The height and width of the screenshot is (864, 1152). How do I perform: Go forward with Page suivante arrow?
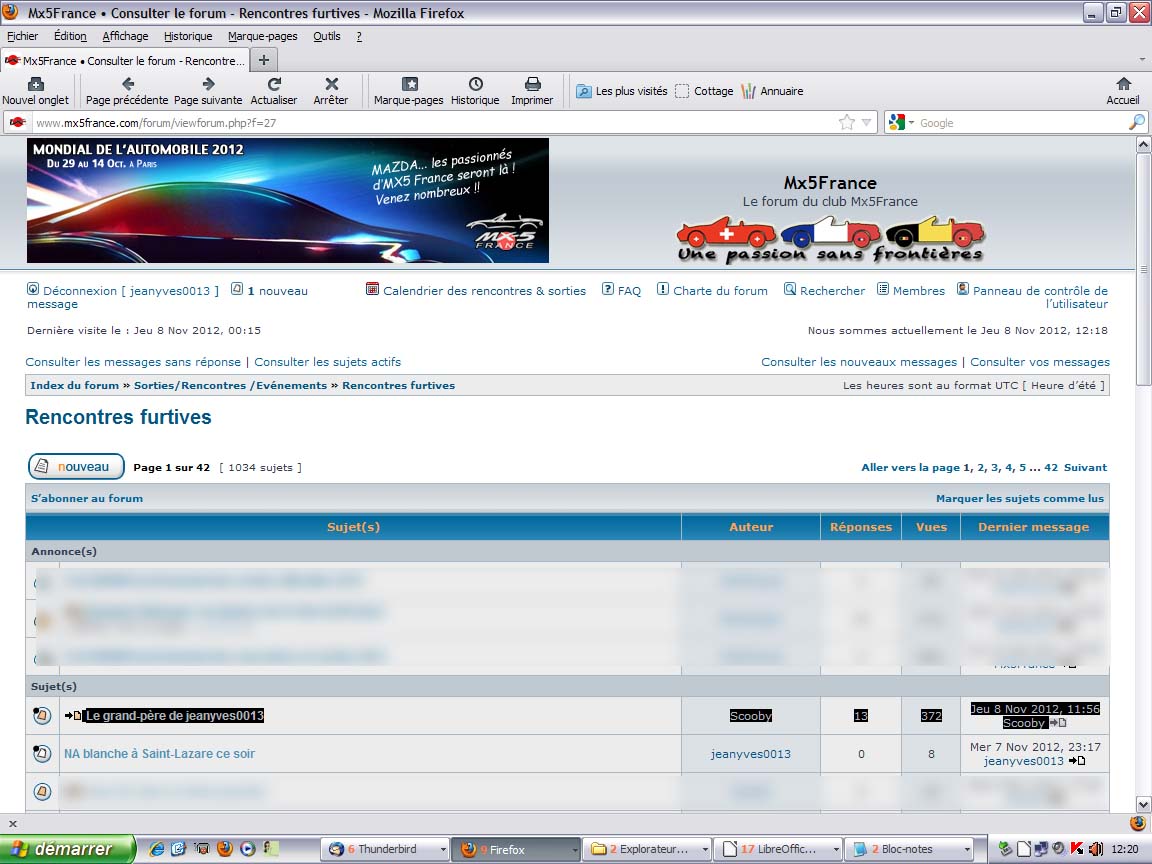point(208,91)
